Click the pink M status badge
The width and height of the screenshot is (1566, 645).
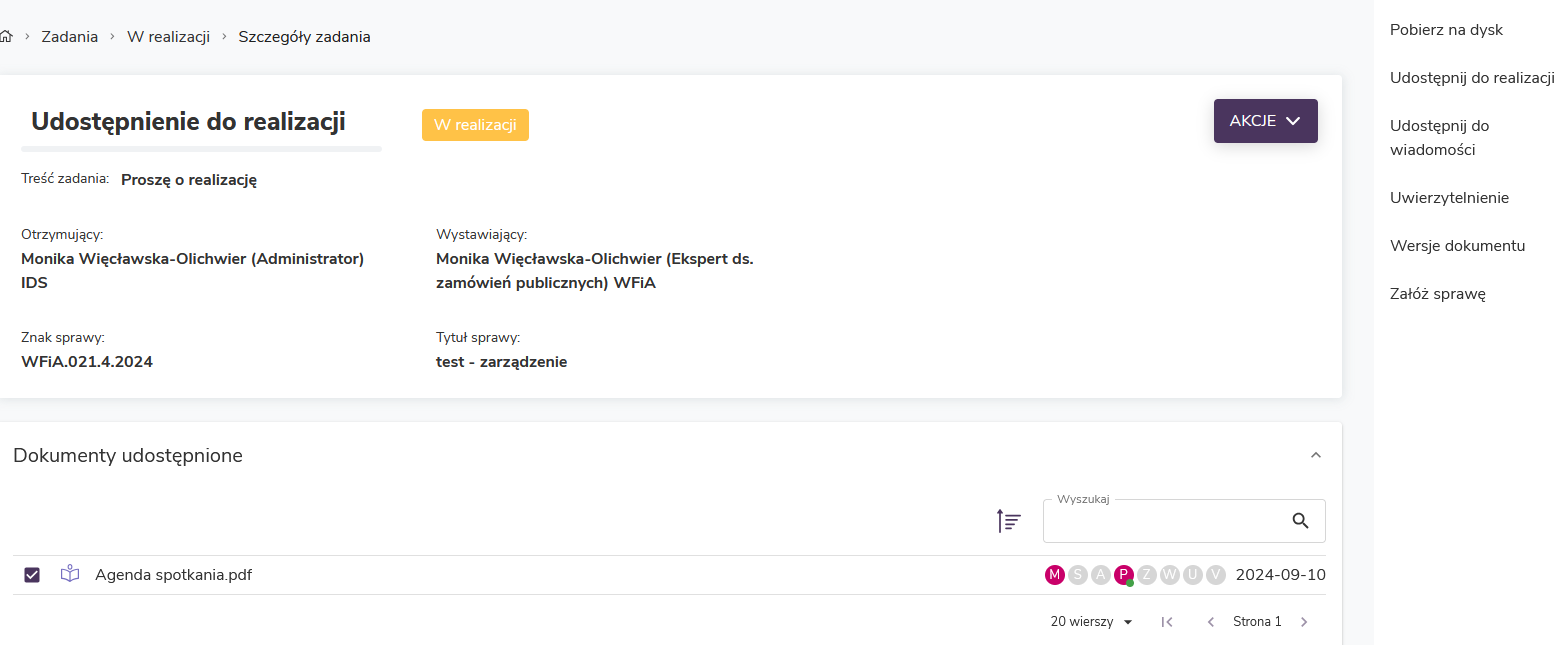tap(1054, 574)
